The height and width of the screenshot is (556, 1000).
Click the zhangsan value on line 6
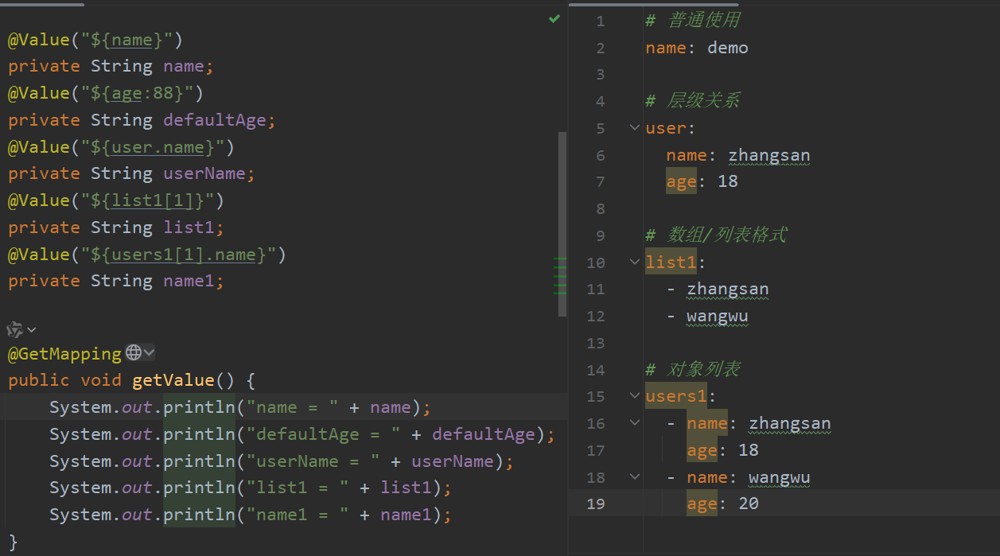point(769,156)
